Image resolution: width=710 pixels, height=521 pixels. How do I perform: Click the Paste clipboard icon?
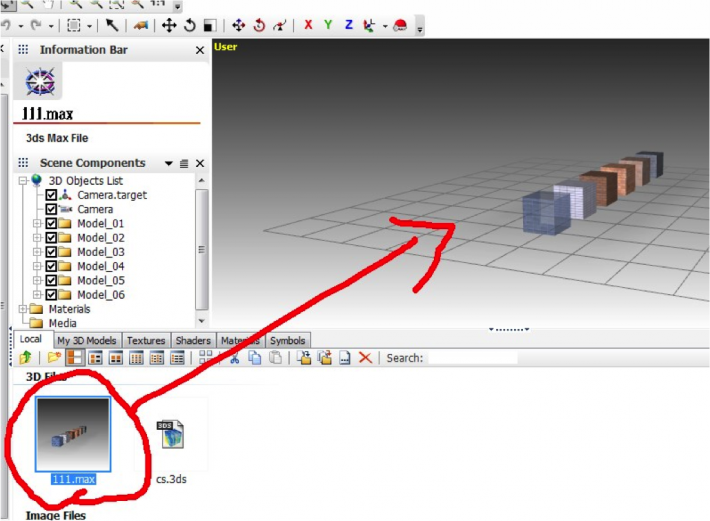pyautogui.click(x=275, y=358)
